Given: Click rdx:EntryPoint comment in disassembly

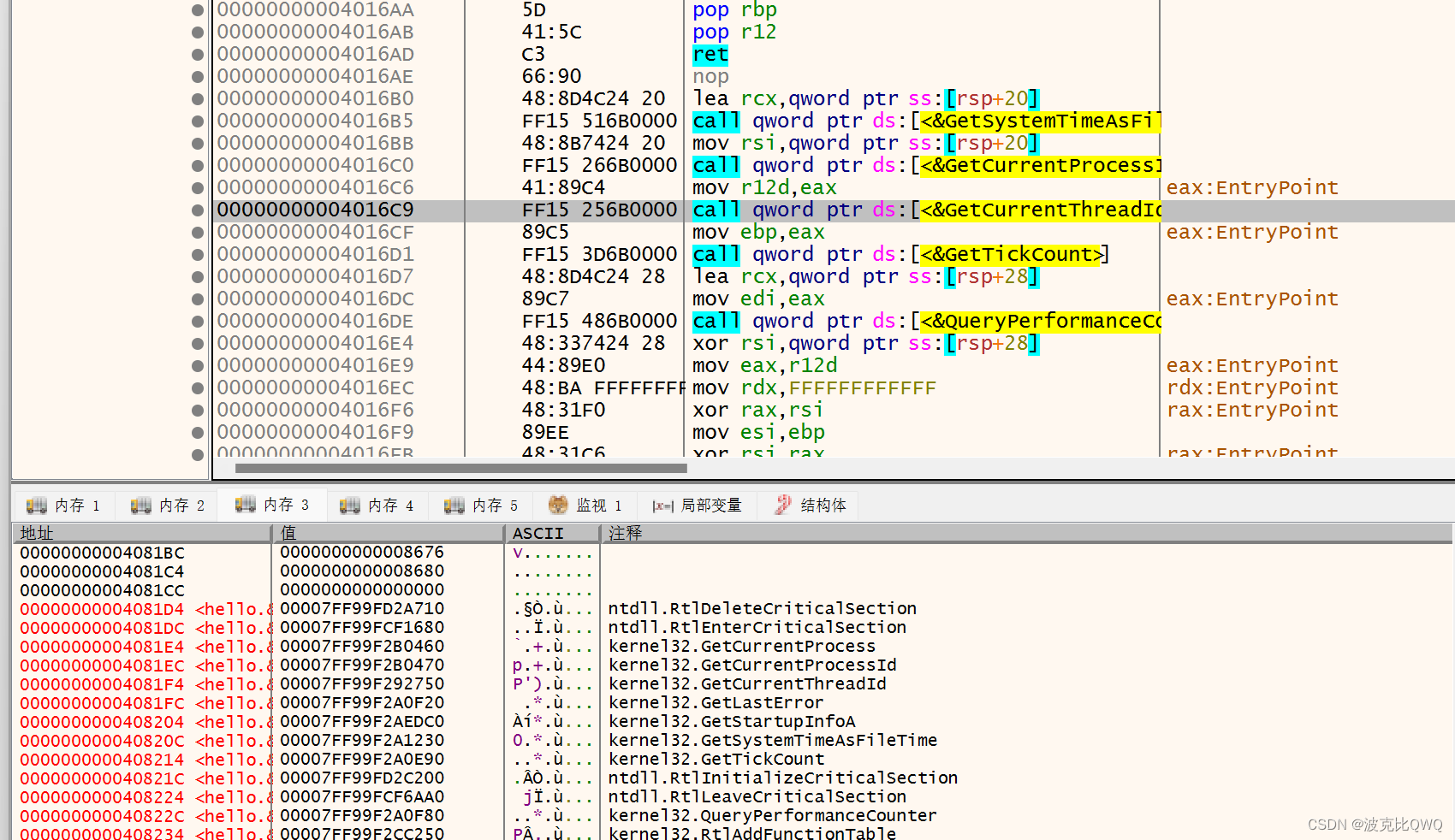Looking at the screenshot, I should click(x=1251, y=388).
